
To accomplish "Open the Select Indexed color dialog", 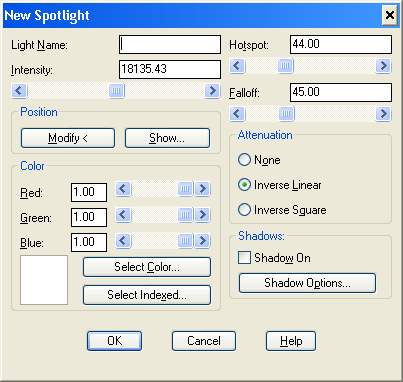I will click(x=147, y=295).
